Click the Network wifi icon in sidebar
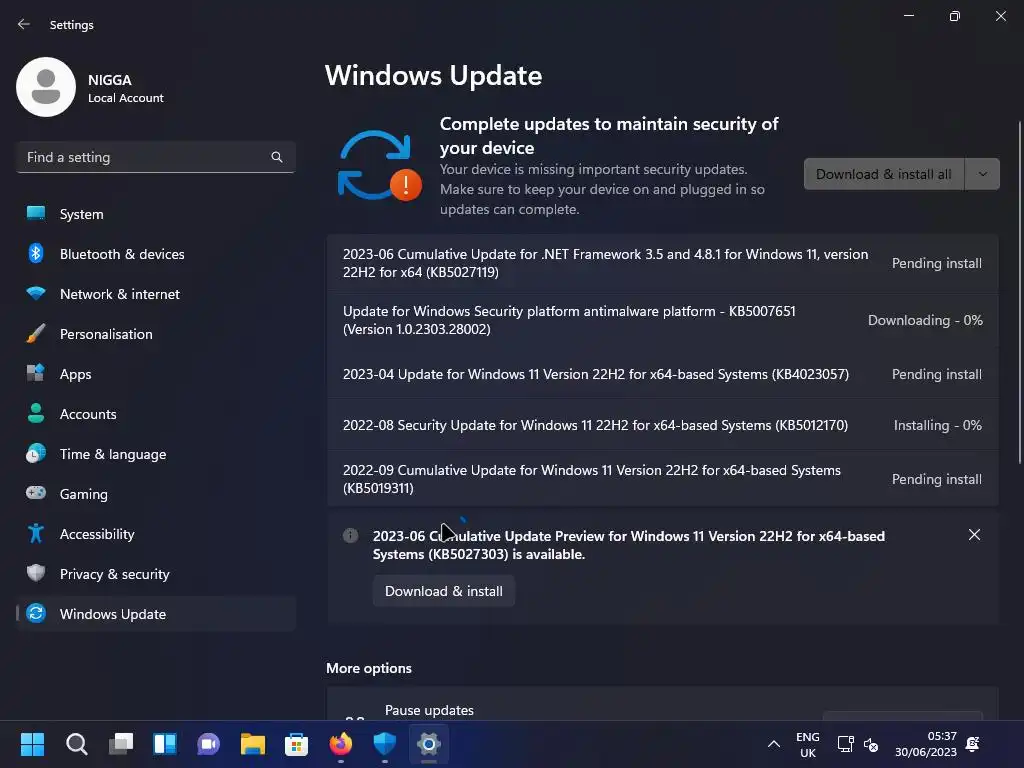 [x=36, y=293]
